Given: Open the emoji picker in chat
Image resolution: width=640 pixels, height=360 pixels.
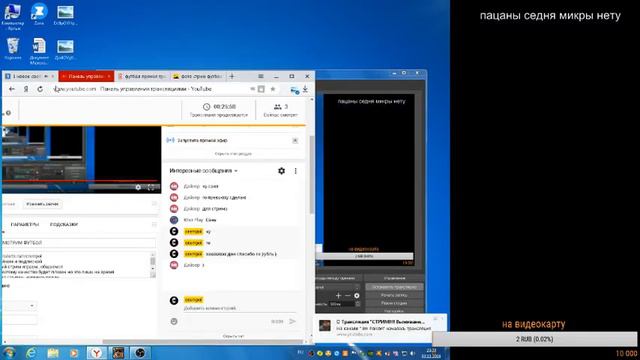Looking at the screenshot, I should coord(174,321).
